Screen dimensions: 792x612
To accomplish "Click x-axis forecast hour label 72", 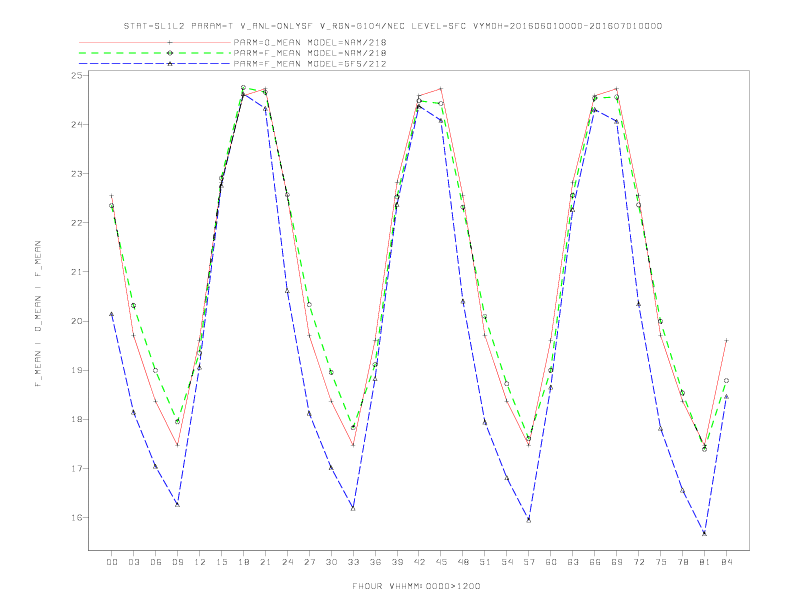I will click(x=638, y=562).
